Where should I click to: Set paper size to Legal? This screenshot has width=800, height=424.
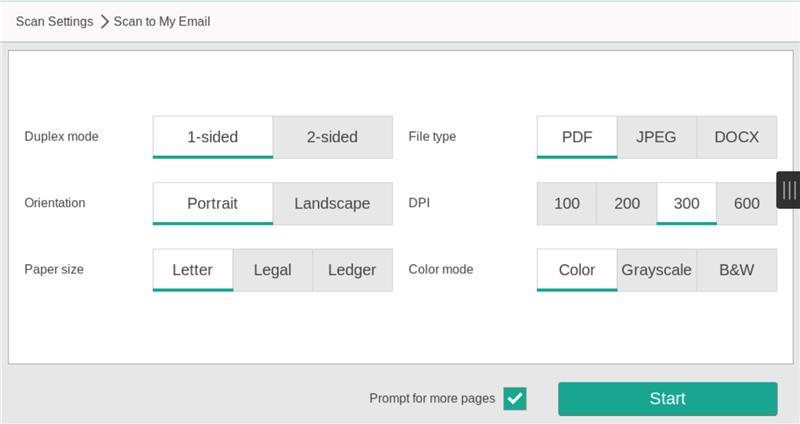pos(272,269)
